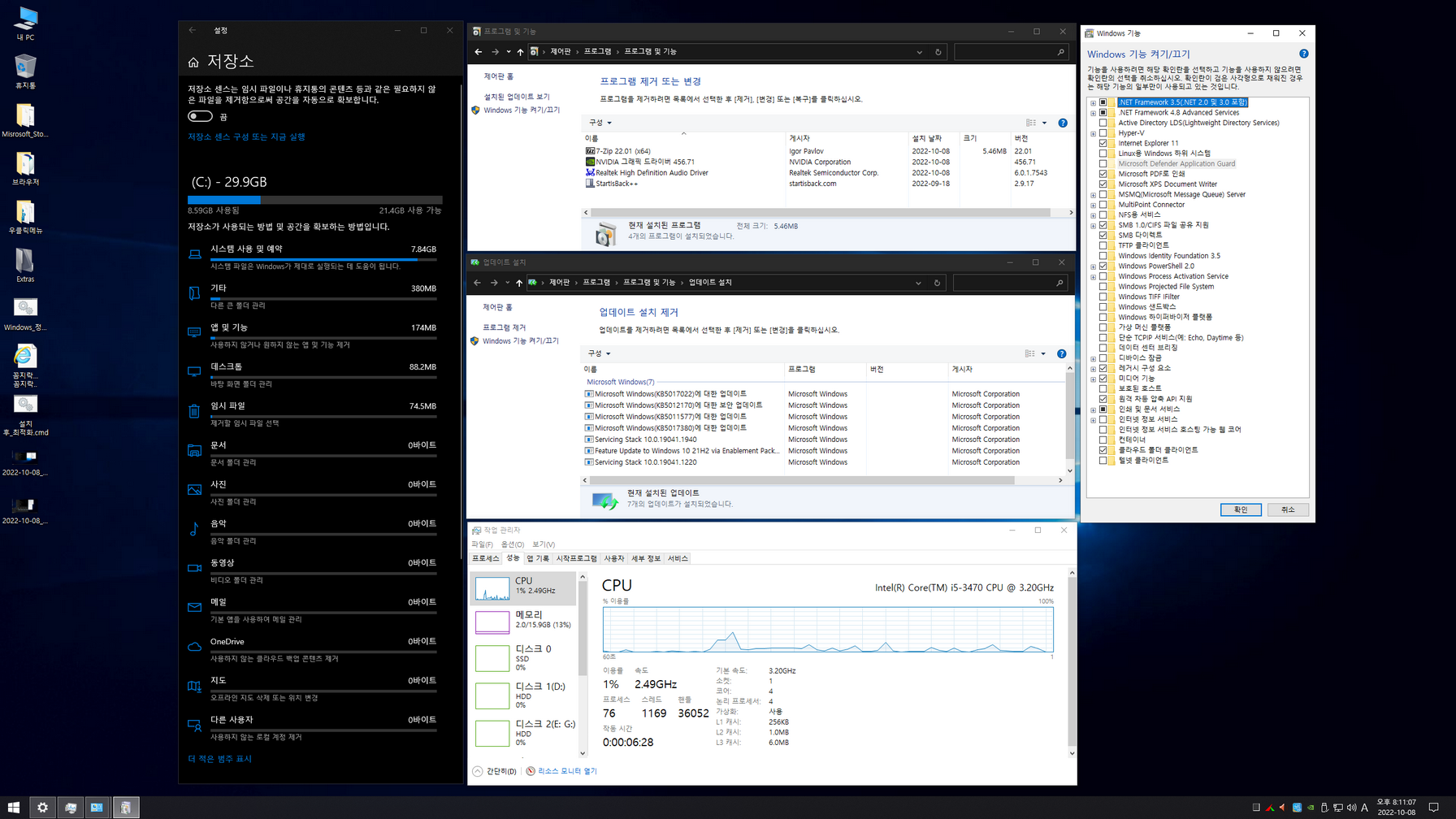Viewport: 1456px width, 819px height.
Task: Click horizontal scrollbar in 업데이트 설치 list
Action: point(802,480)
